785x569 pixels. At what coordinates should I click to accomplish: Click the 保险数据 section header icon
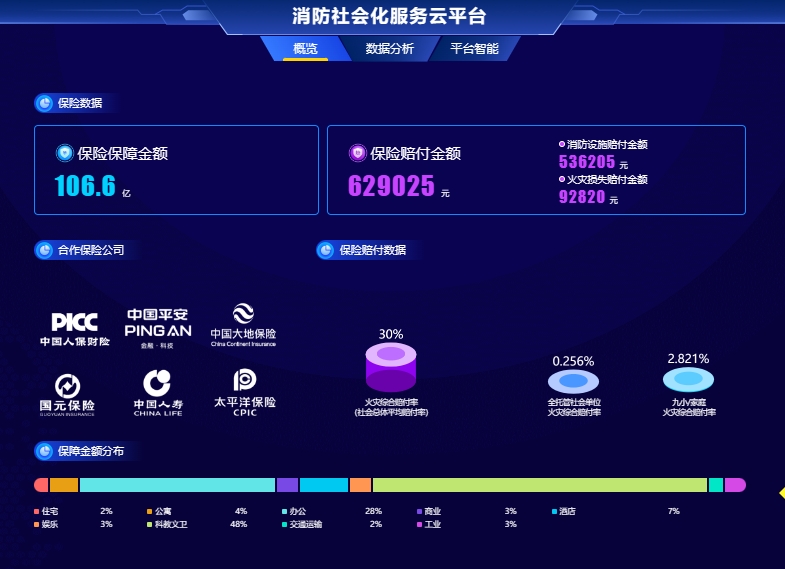point(44,103)
